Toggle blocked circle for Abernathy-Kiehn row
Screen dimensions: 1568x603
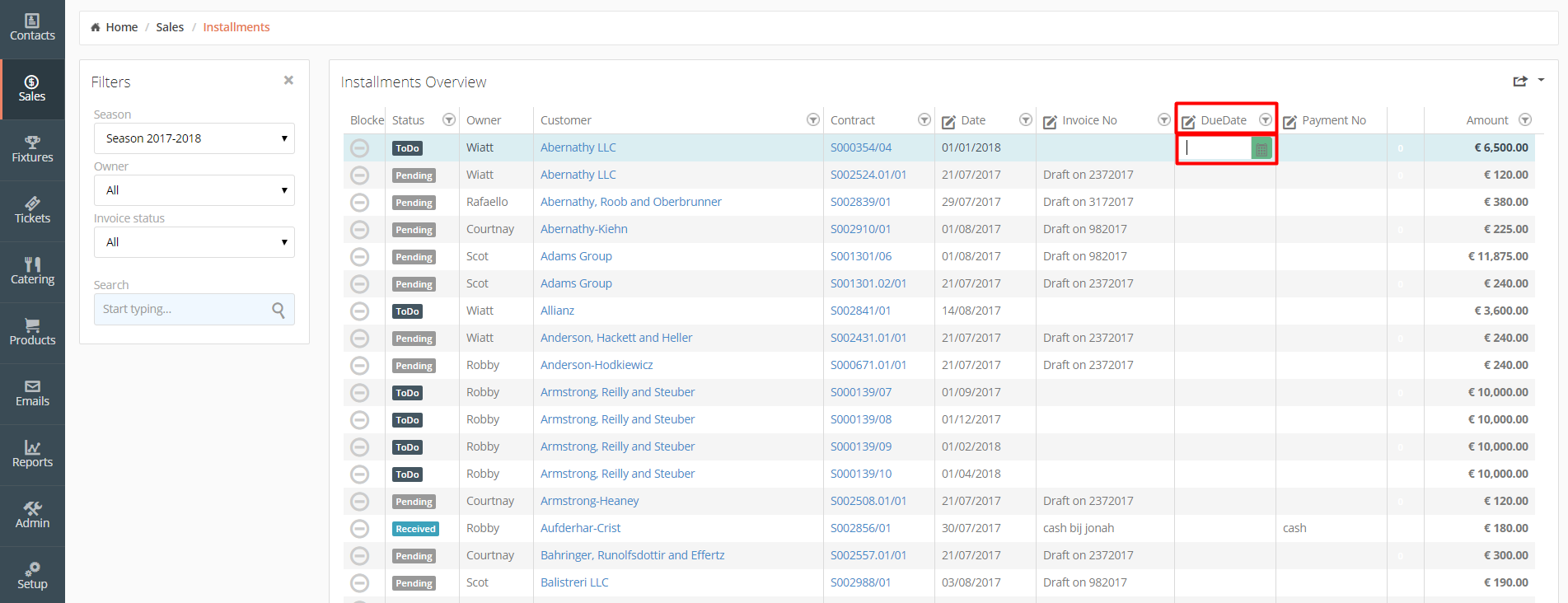(359, 230)
